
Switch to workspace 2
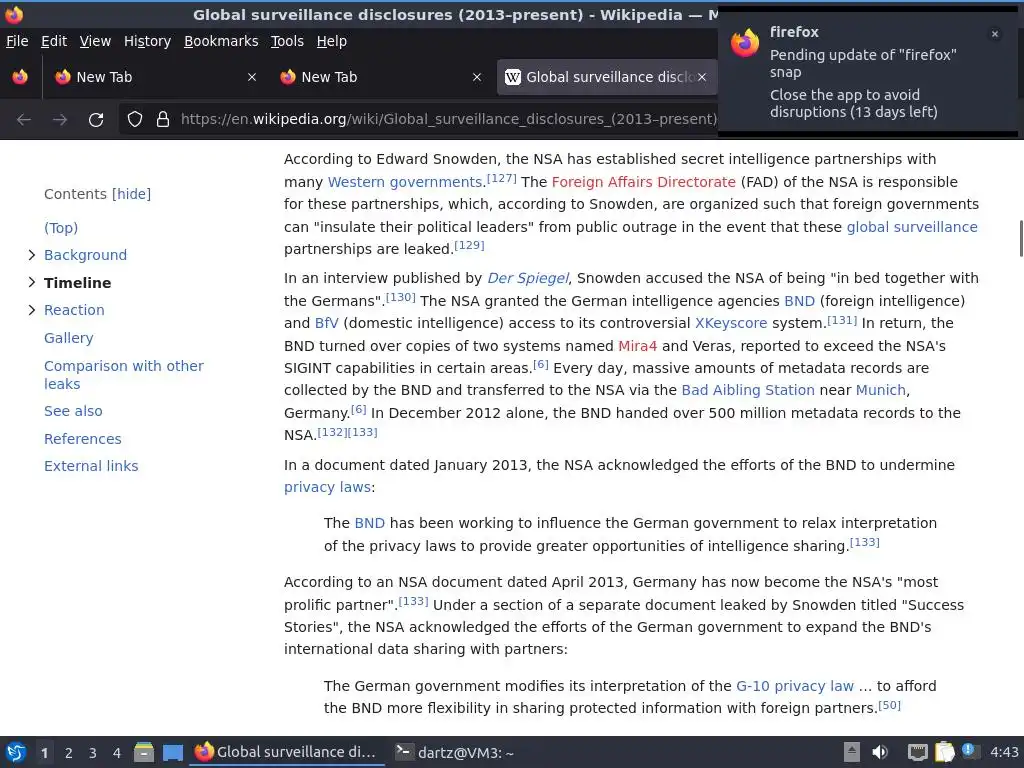[69, 753]
